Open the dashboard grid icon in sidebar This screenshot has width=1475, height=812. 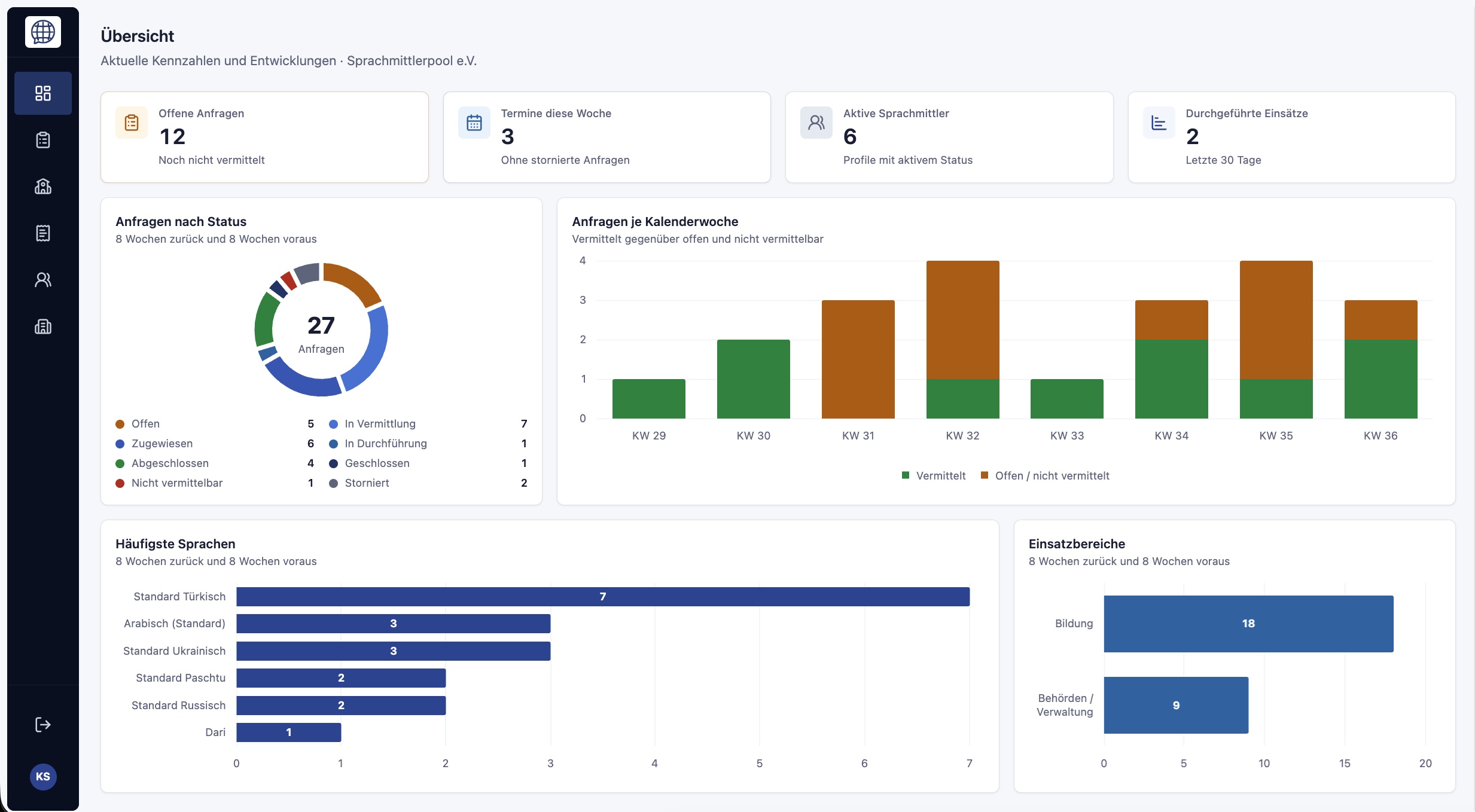point(43,93)
